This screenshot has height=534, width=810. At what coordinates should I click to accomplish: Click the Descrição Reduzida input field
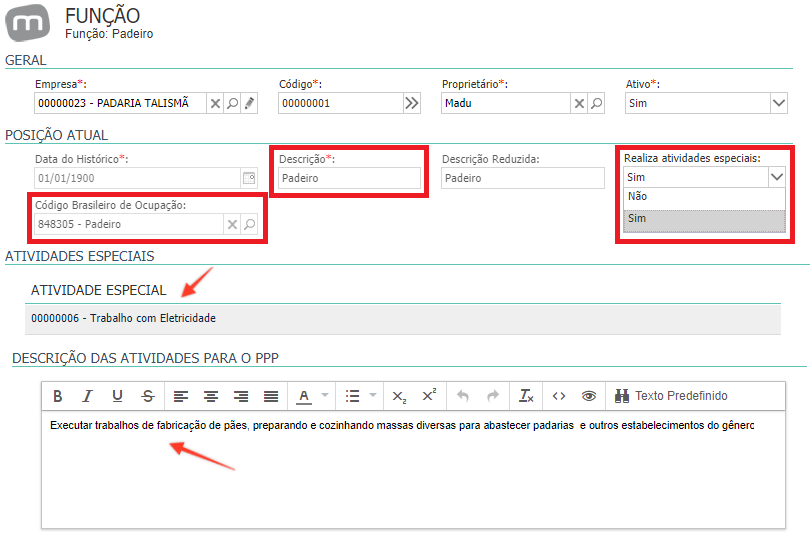[x=523, y=178]
